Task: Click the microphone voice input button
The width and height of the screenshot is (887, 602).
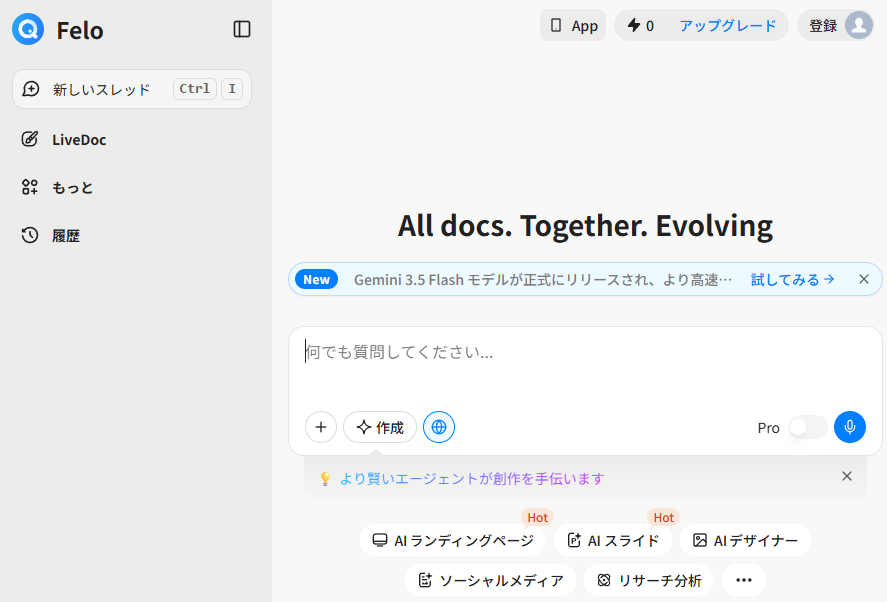Action: (x=850, y=427)
